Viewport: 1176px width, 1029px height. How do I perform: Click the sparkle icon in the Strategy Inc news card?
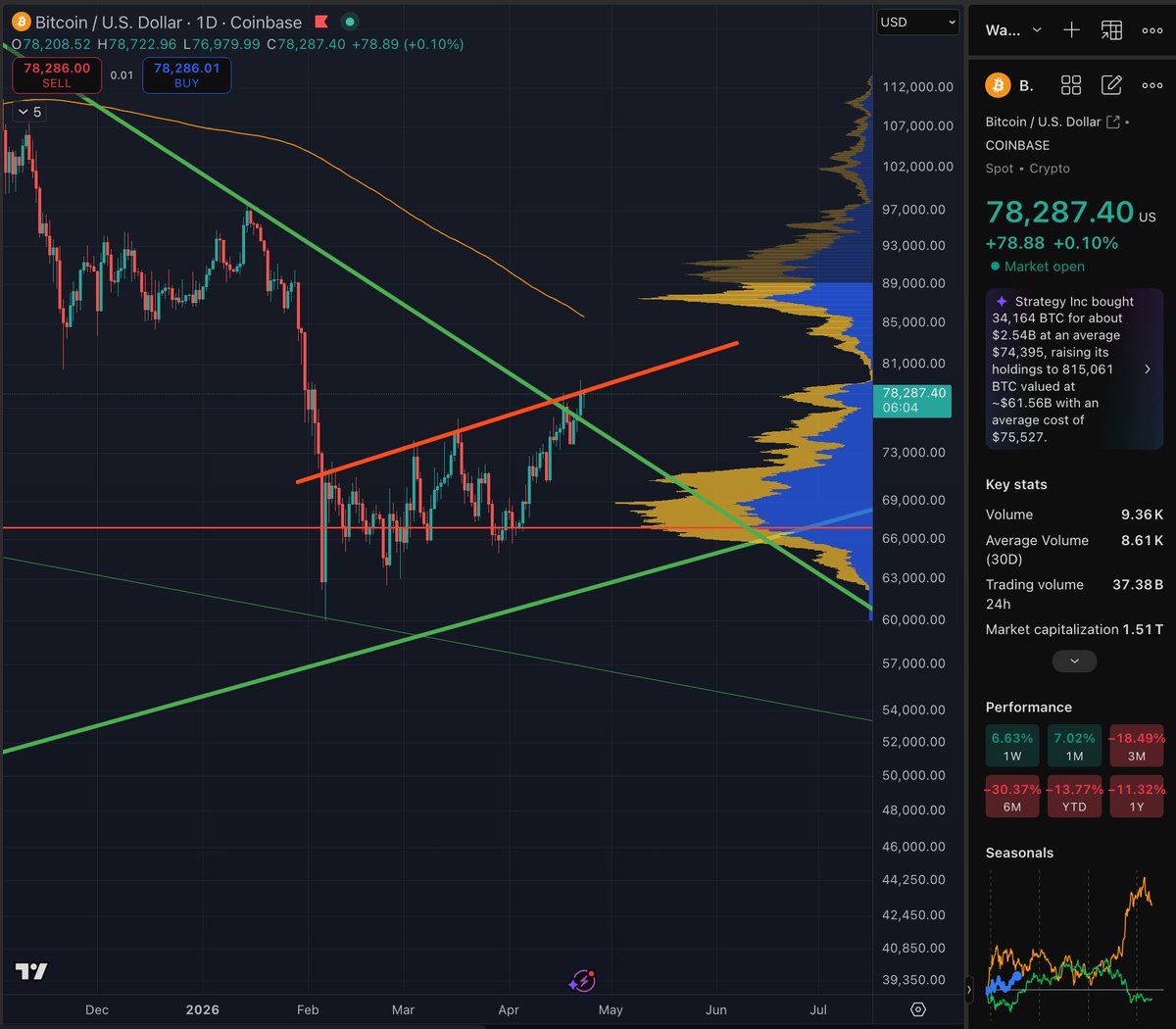pos(1002,302)
